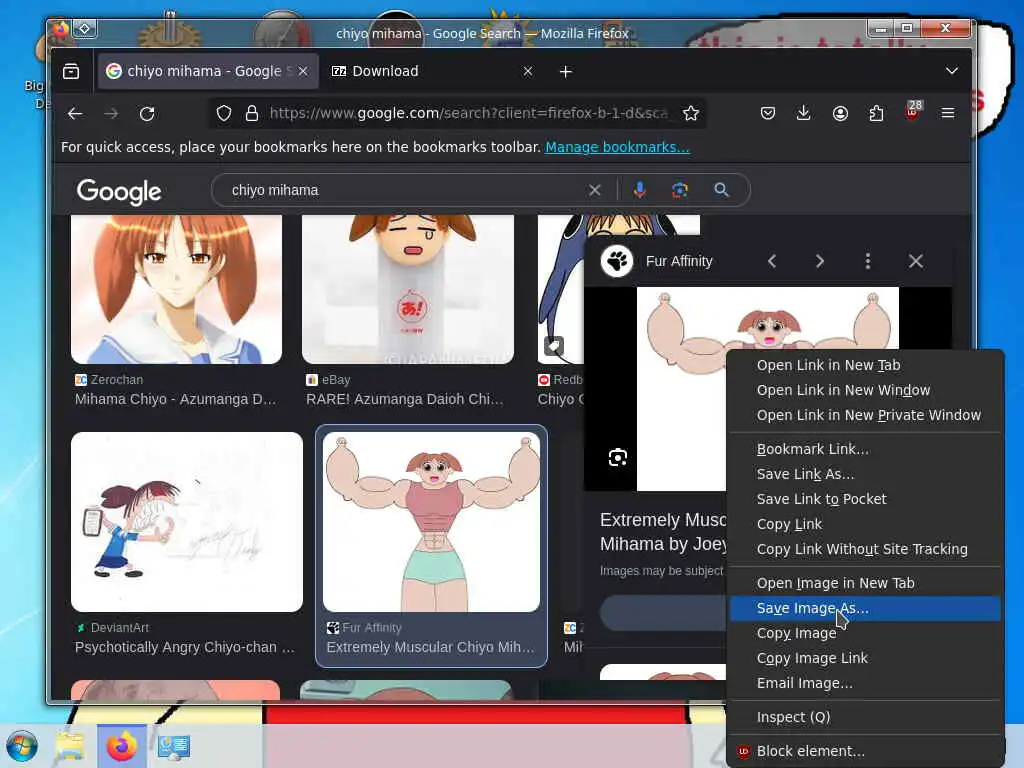Reload the current page

click(147, 114)
